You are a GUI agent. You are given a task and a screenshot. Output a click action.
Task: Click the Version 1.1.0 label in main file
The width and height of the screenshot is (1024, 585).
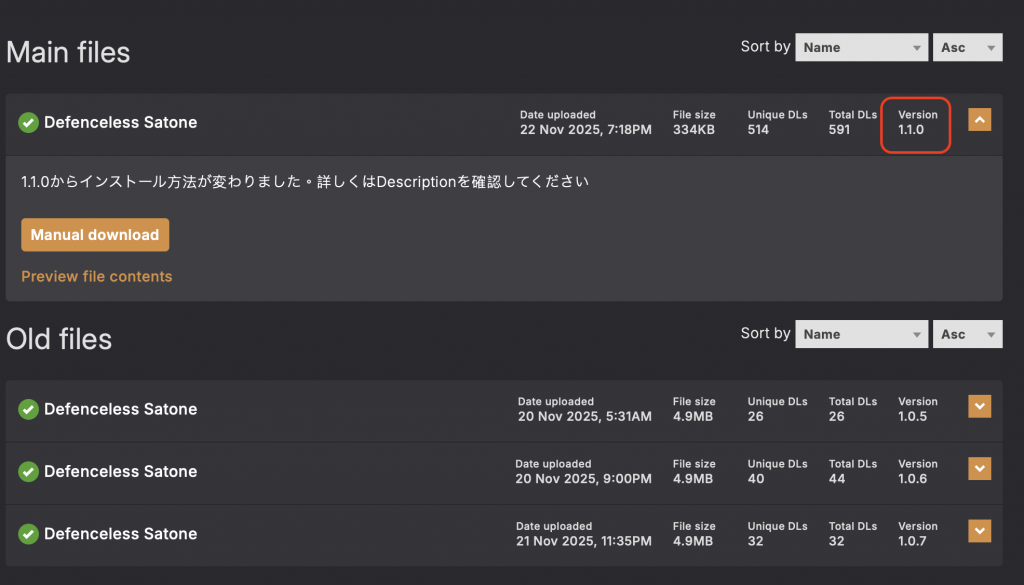[918, 122]
